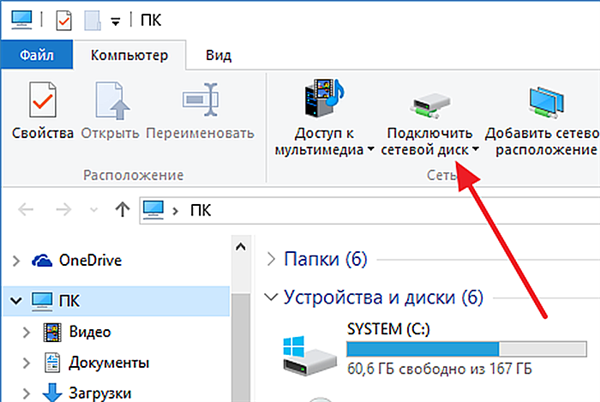Screen dimensions: 600x402
Task: Open the Customize Quick Access Toolbar arrow
Action: [116, 21]
